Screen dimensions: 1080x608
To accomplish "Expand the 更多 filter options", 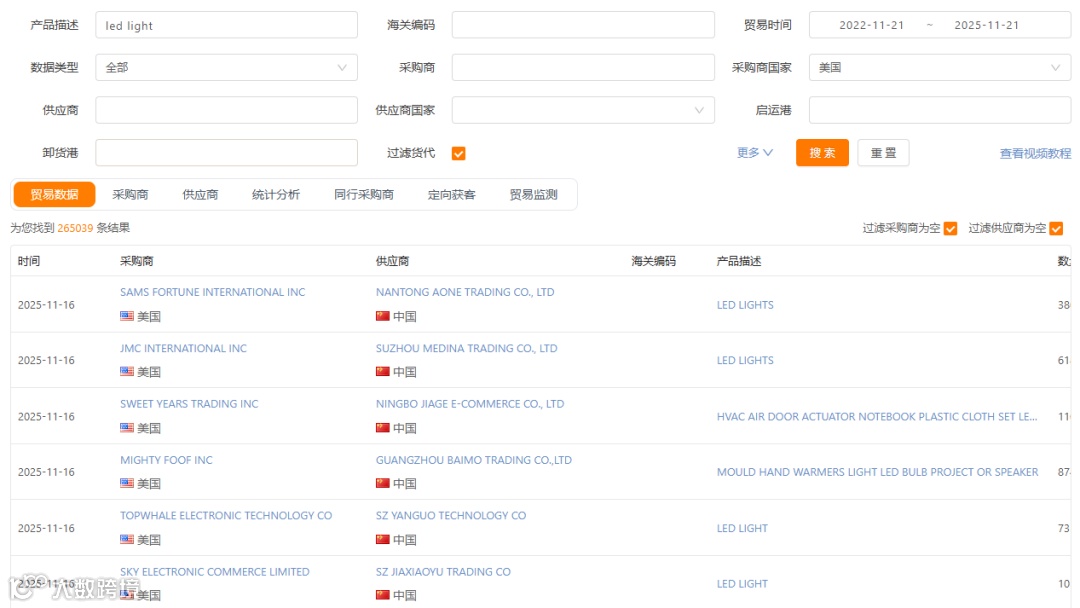I will tap(755, 153).
